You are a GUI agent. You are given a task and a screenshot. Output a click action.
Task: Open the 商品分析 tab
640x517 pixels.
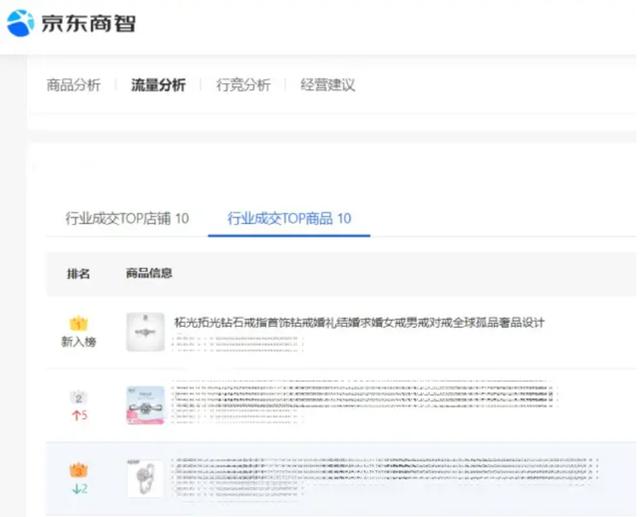point(73,85)
